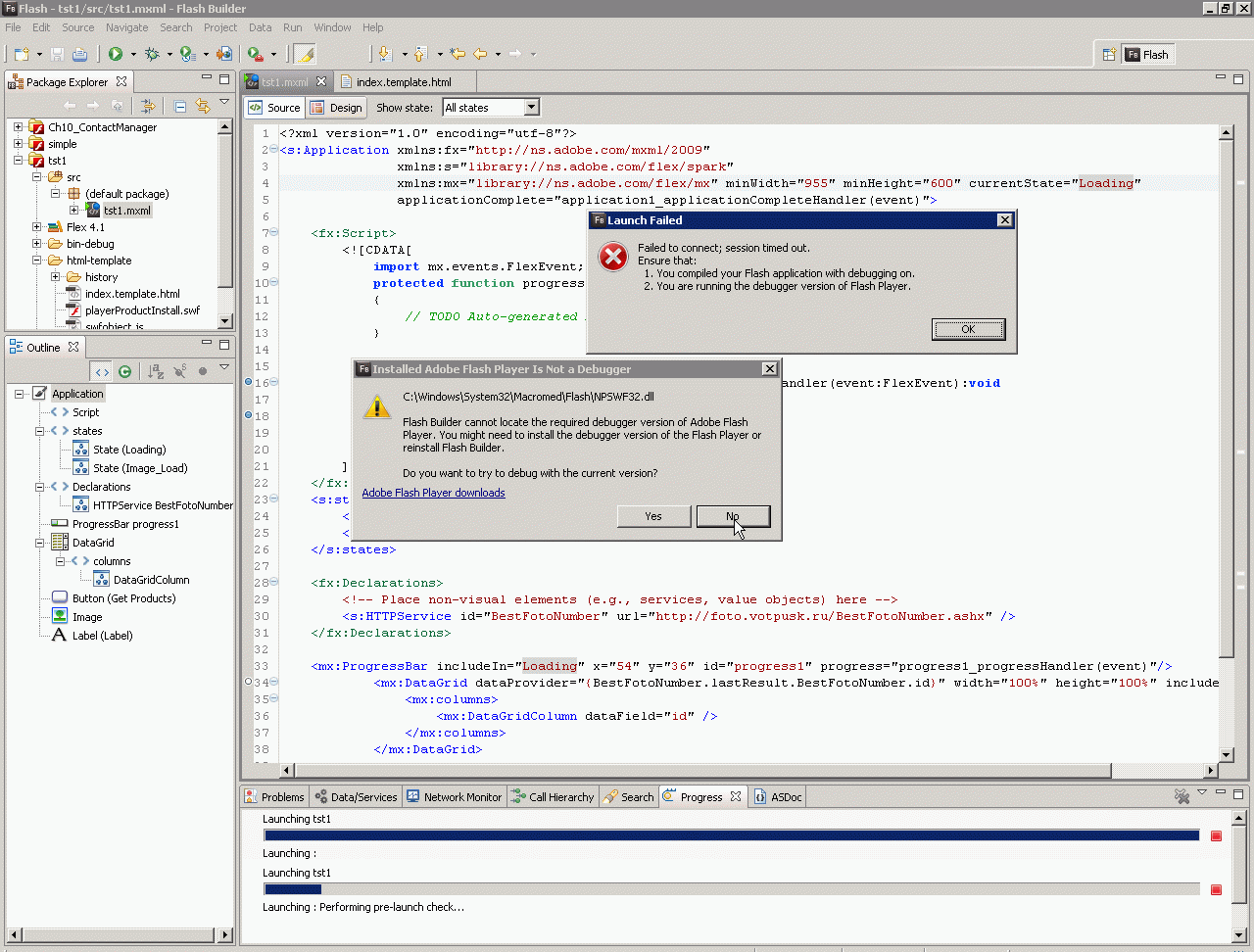Open the Project menu
The height and width of the screenshot is (952, 1254).
click(220, 27)
